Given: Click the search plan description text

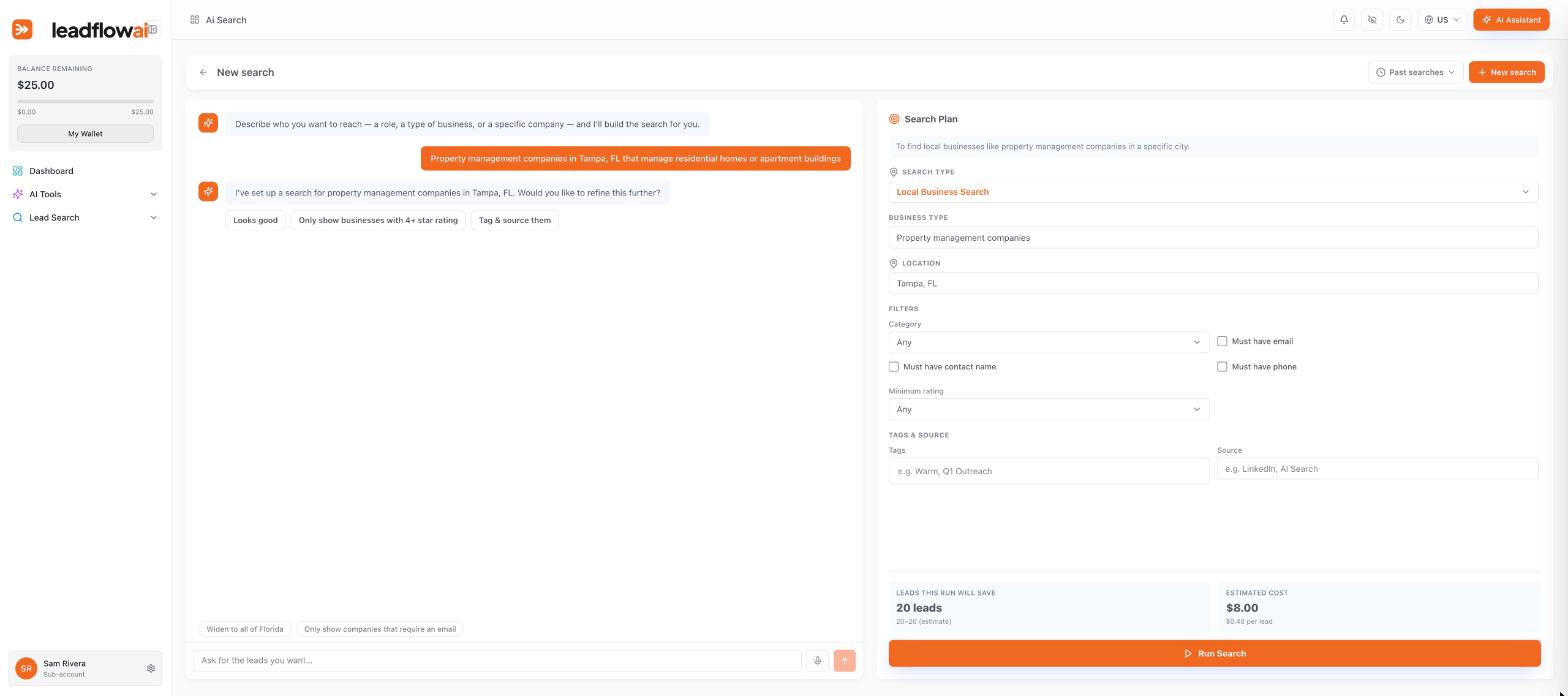Looking at the screenshot, I should [1043, 146].
